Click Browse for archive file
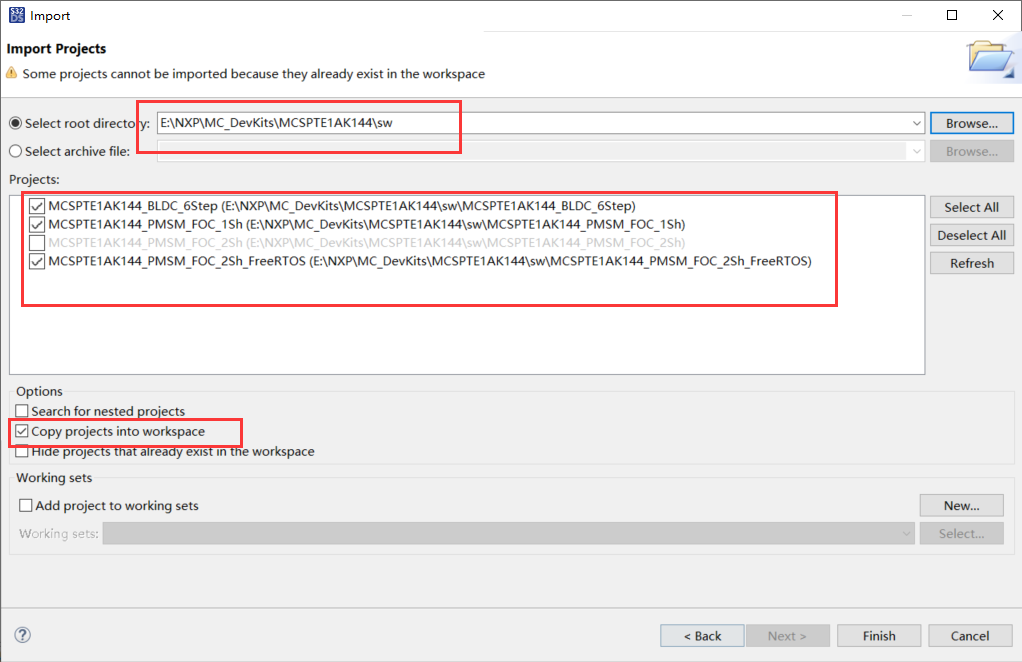This screenshot has height=662, width=1022. click(x=972, y=151)
